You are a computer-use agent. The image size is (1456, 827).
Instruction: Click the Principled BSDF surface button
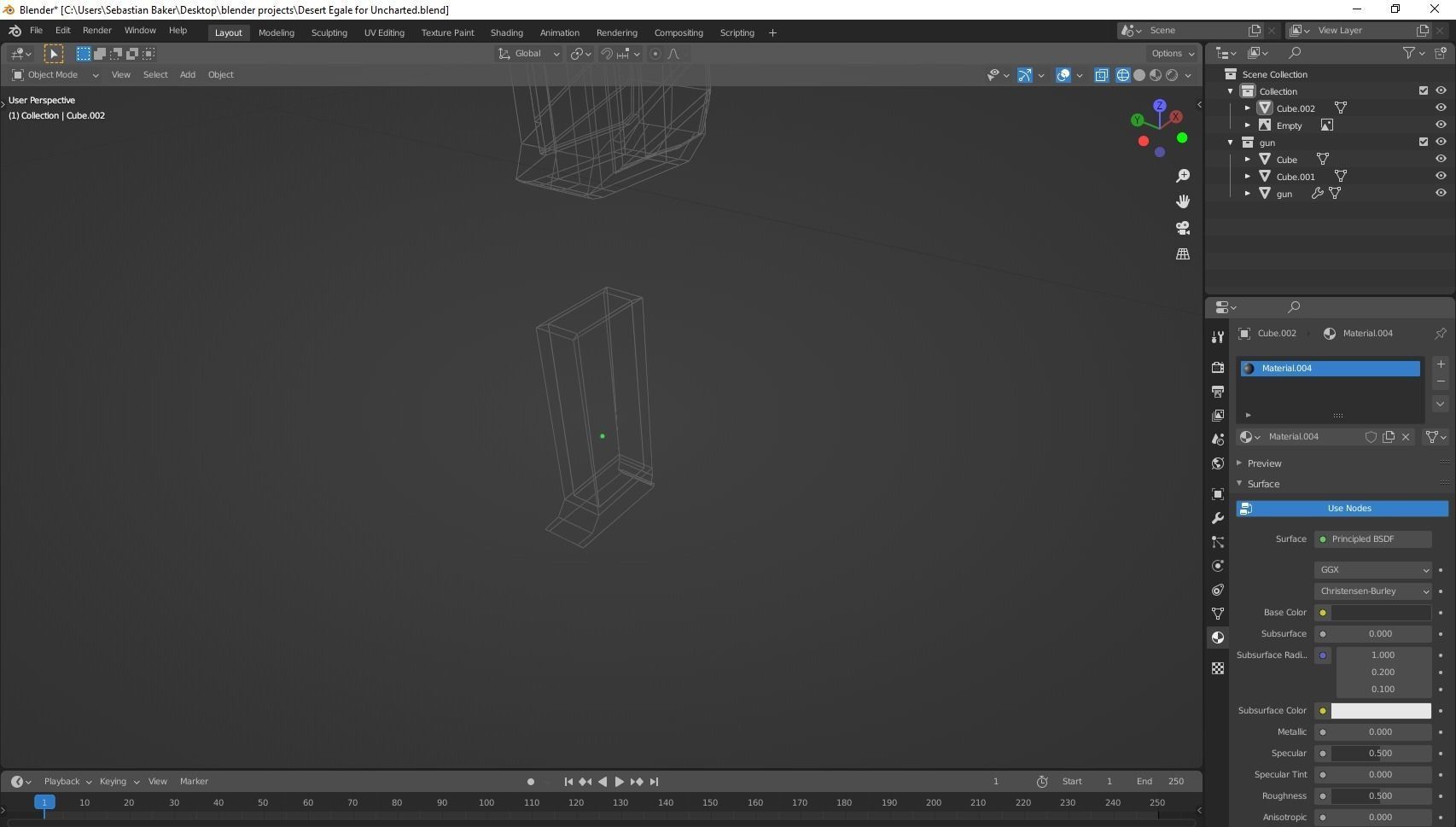tap(1373, 539)
